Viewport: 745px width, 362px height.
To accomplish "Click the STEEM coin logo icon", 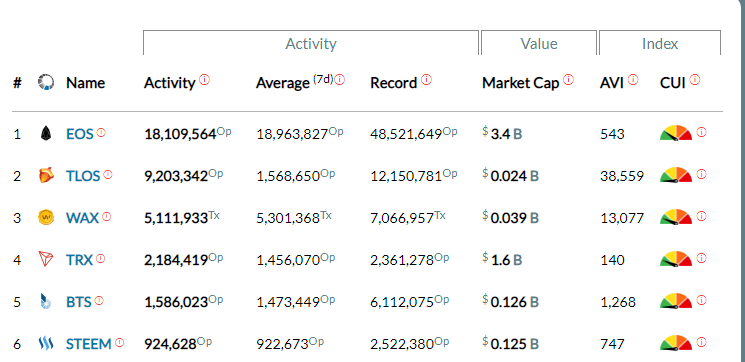I will 46,343.
